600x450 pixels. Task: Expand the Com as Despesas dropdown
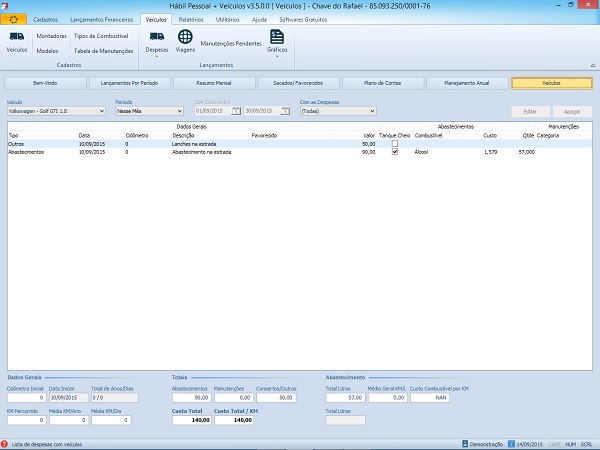(x=372, y=111)
